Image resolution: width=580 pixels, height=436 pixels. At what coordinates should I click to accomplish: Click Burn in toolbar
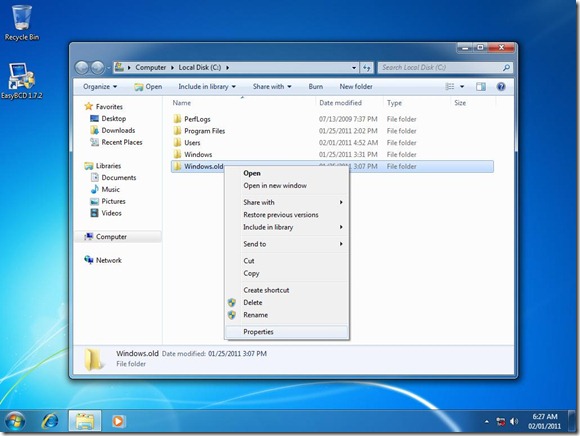point(316,87)
